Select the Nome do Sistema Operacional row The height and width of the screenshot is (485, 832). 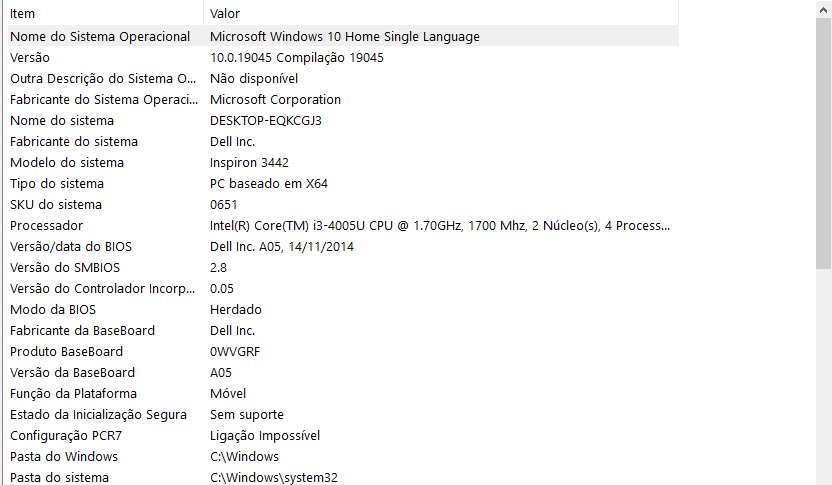(100, 37)
